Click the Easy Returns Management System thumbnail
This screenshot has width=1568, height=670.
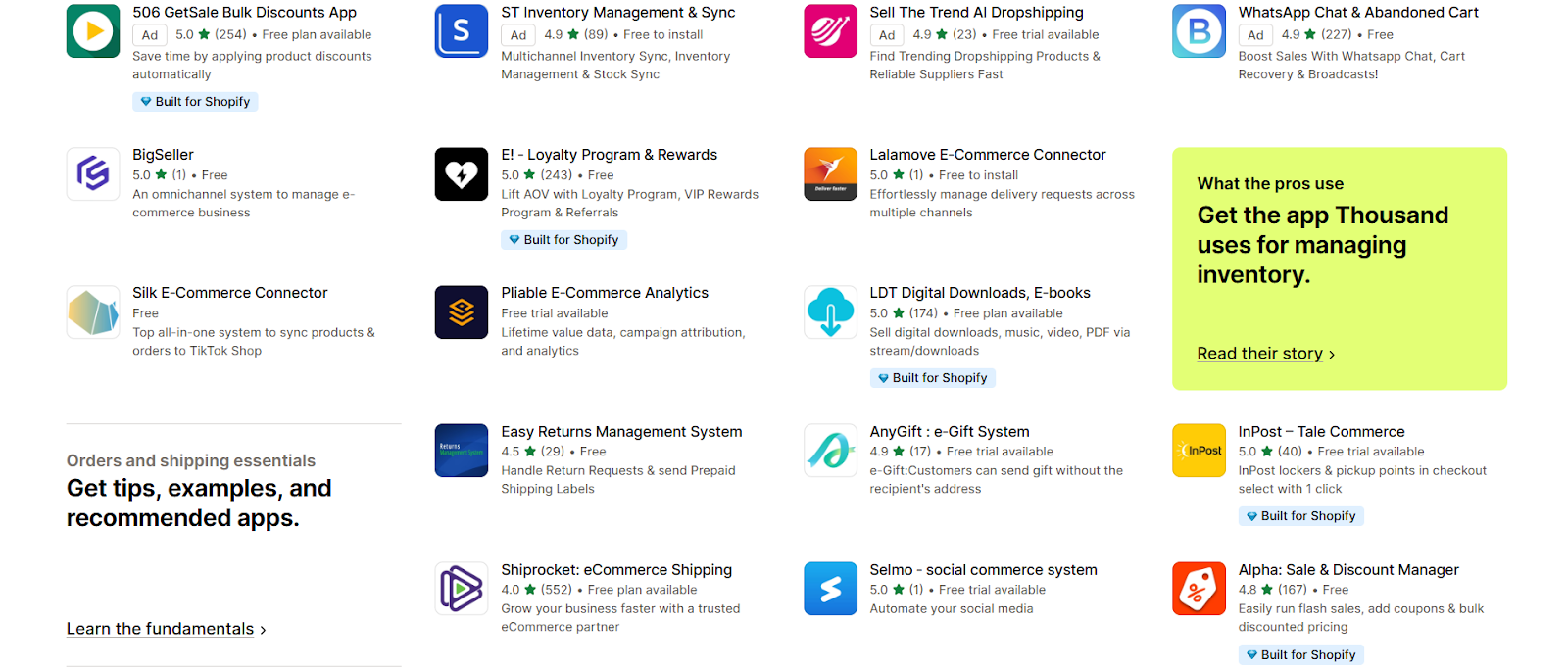point(462,451)
